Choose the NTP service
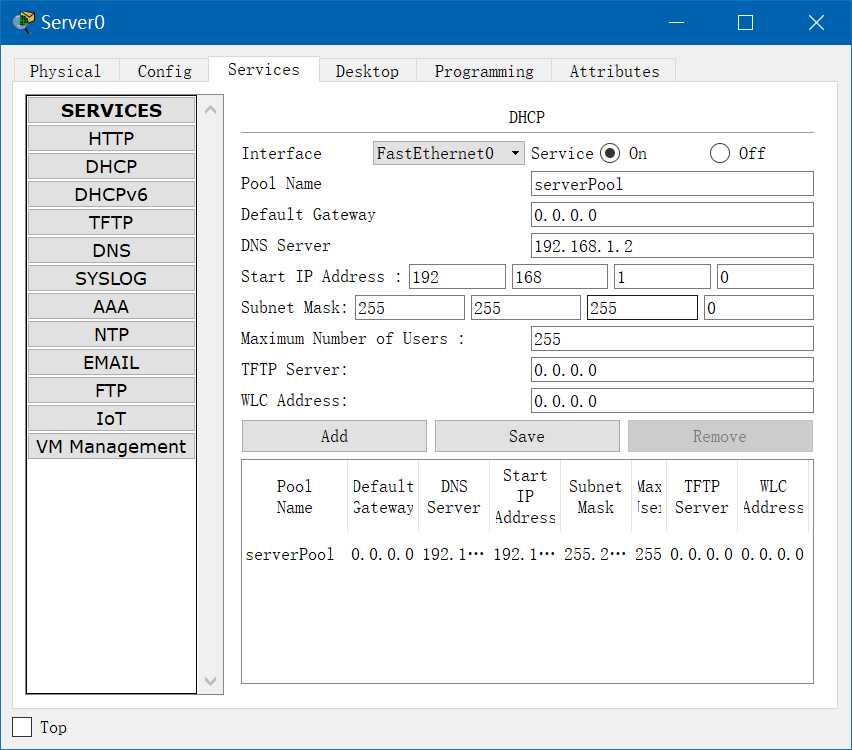The width and height of the screenshot is (852, 750). pyautogui.click(x=111, y=334)
